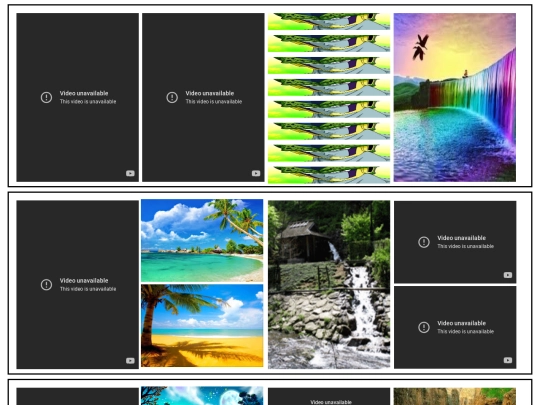The width and height of the screenshot is (540, 405).
Task: Click YouTube logo in second row's lower-right video
Action: (x=508, y=360)
